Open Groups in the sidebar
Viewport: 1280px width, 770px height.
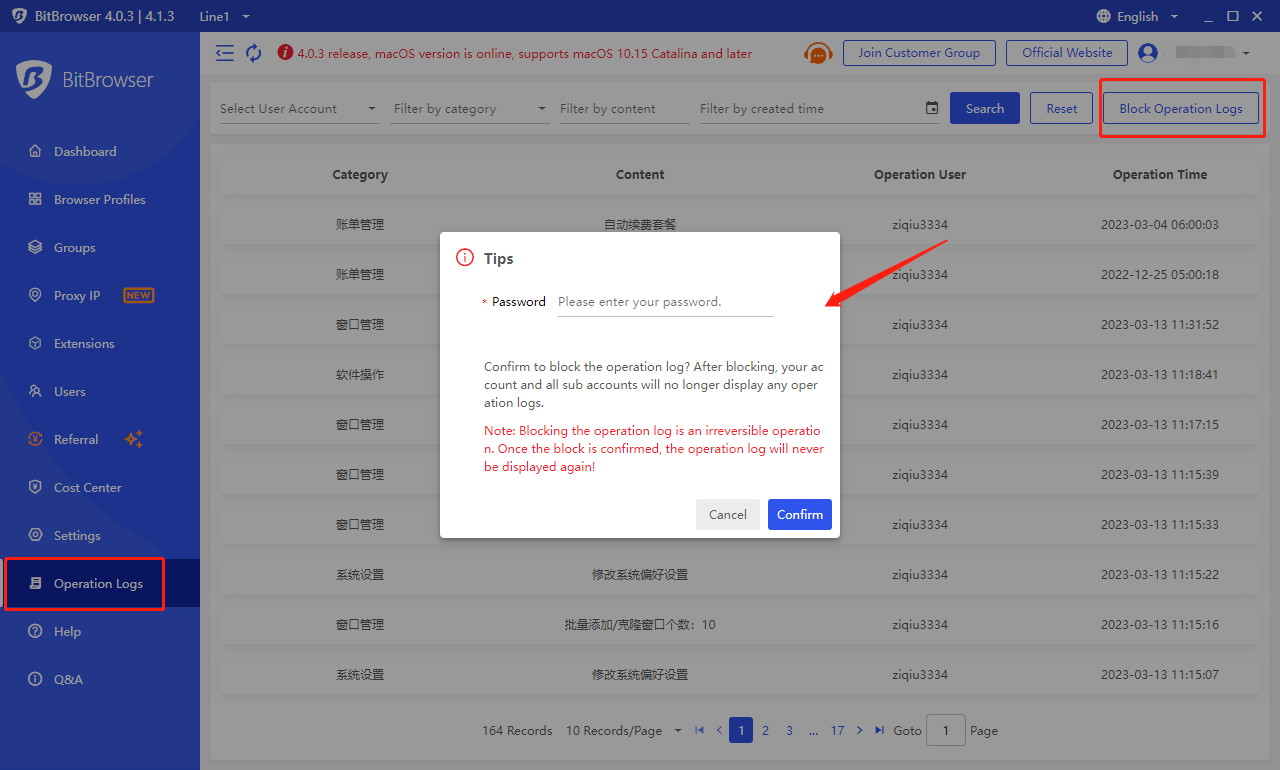point(100,248)
